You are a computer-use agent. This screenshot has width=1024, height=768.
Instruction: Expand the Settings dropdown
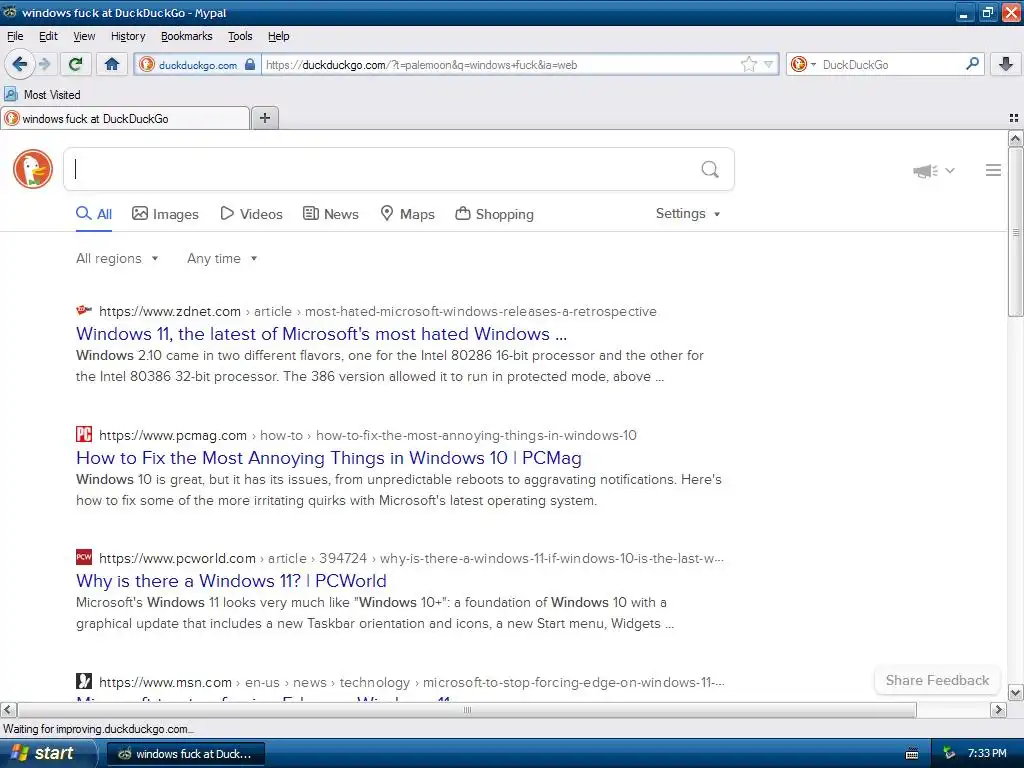coord(688,214)
